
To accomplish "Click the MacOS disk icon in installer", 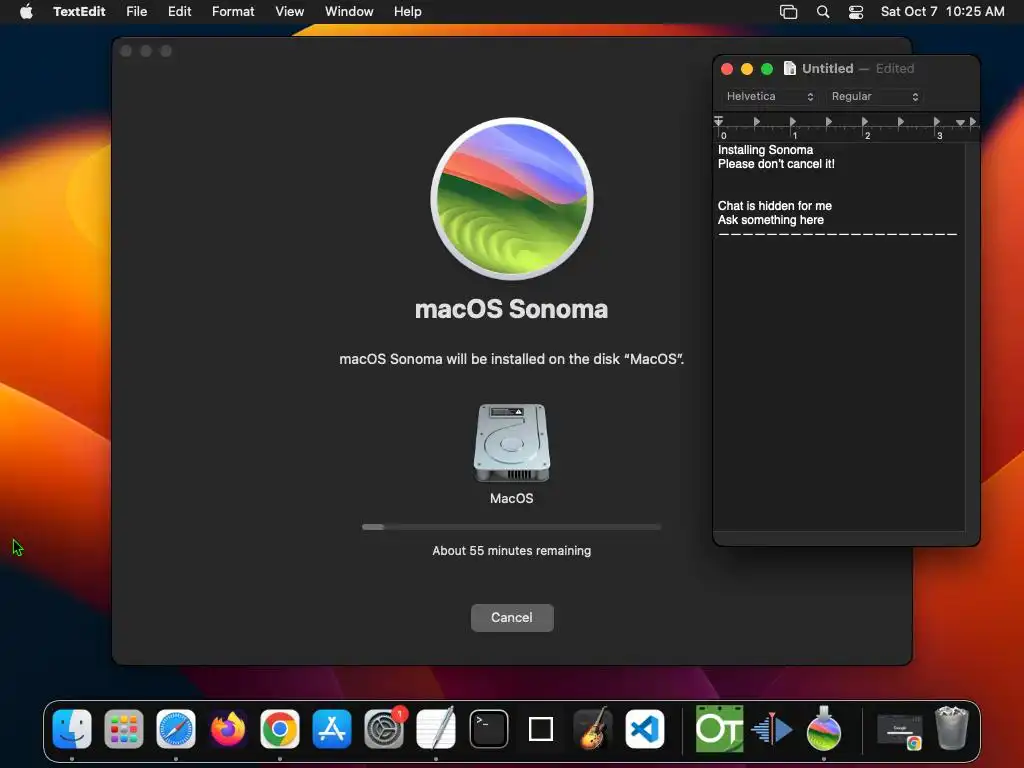I will coord(511,443).
